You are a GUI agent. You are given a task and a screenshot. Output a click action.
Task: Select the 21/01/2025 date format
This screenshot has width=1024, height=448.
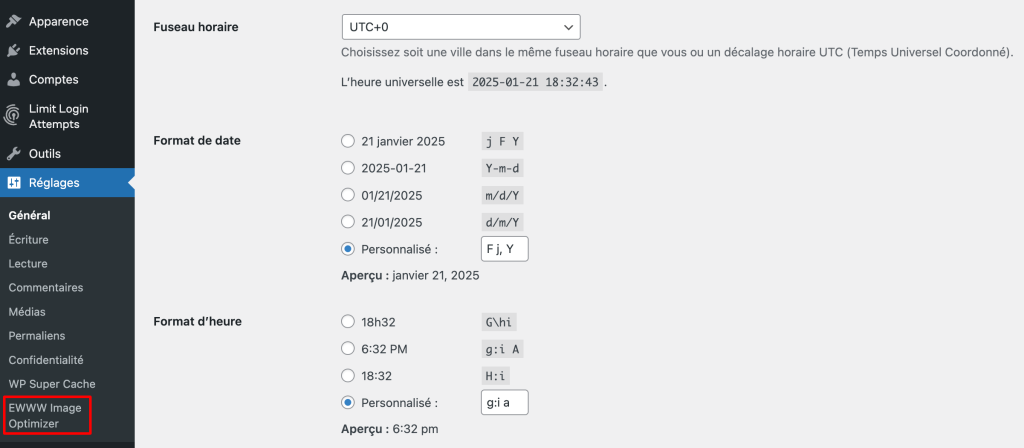click(x=348, y=222)
